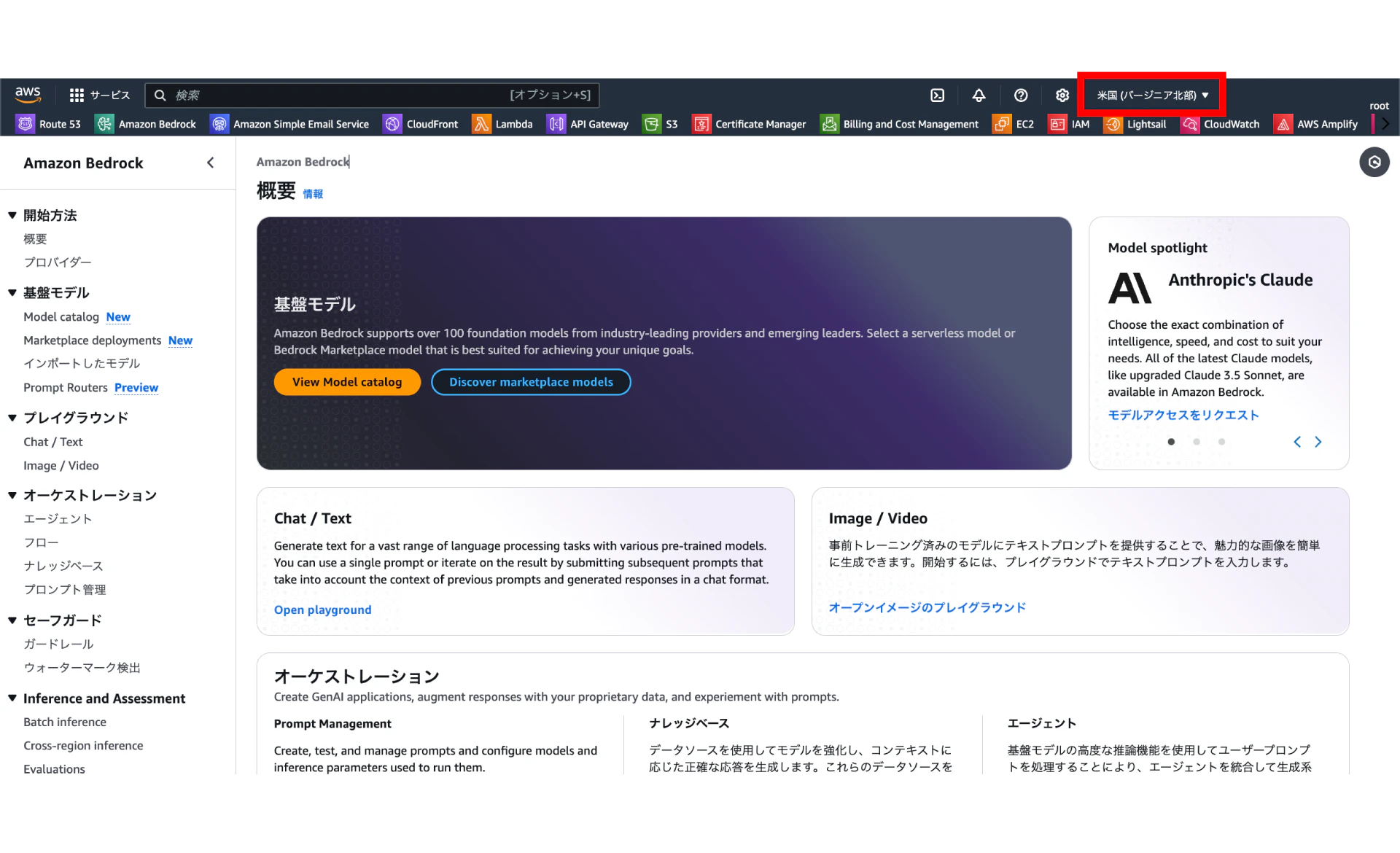Collapse the セーフガード section
1400x853 pixels.
tap(12, 620)
